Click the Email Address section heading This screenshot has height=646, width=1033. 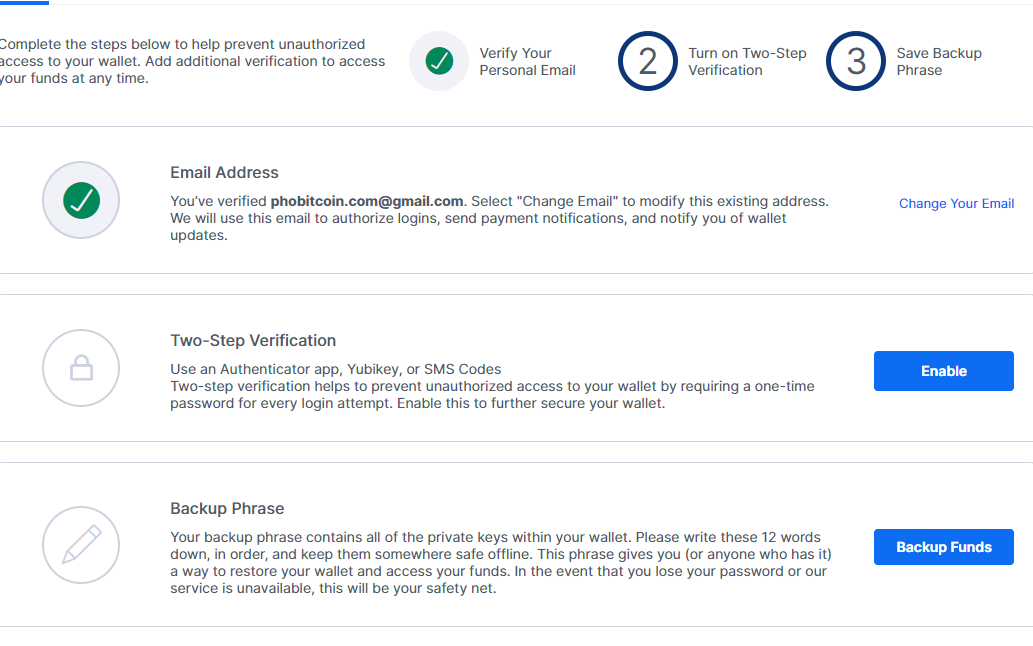point(224,172)
